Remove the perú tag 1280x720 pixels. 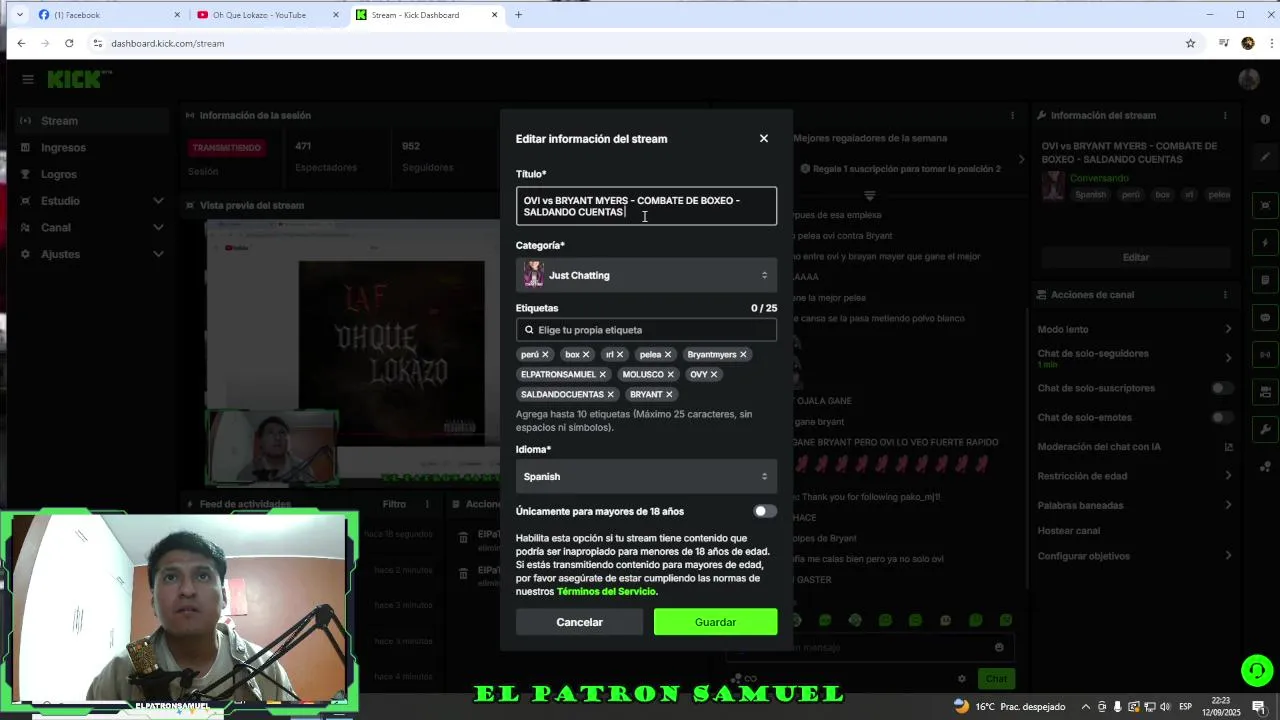pyautogui.click(x=545, y=354)
